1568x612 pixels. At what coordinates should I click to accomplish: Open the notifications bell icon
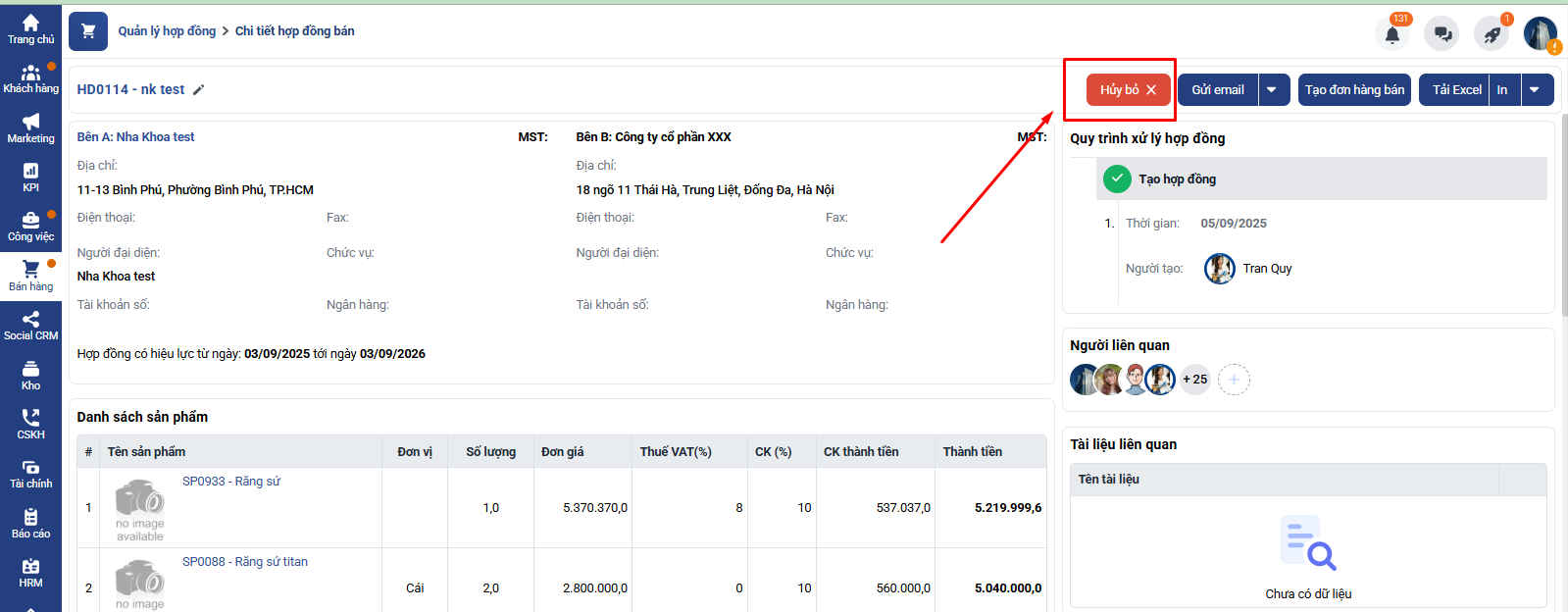tap(1391, 34)
